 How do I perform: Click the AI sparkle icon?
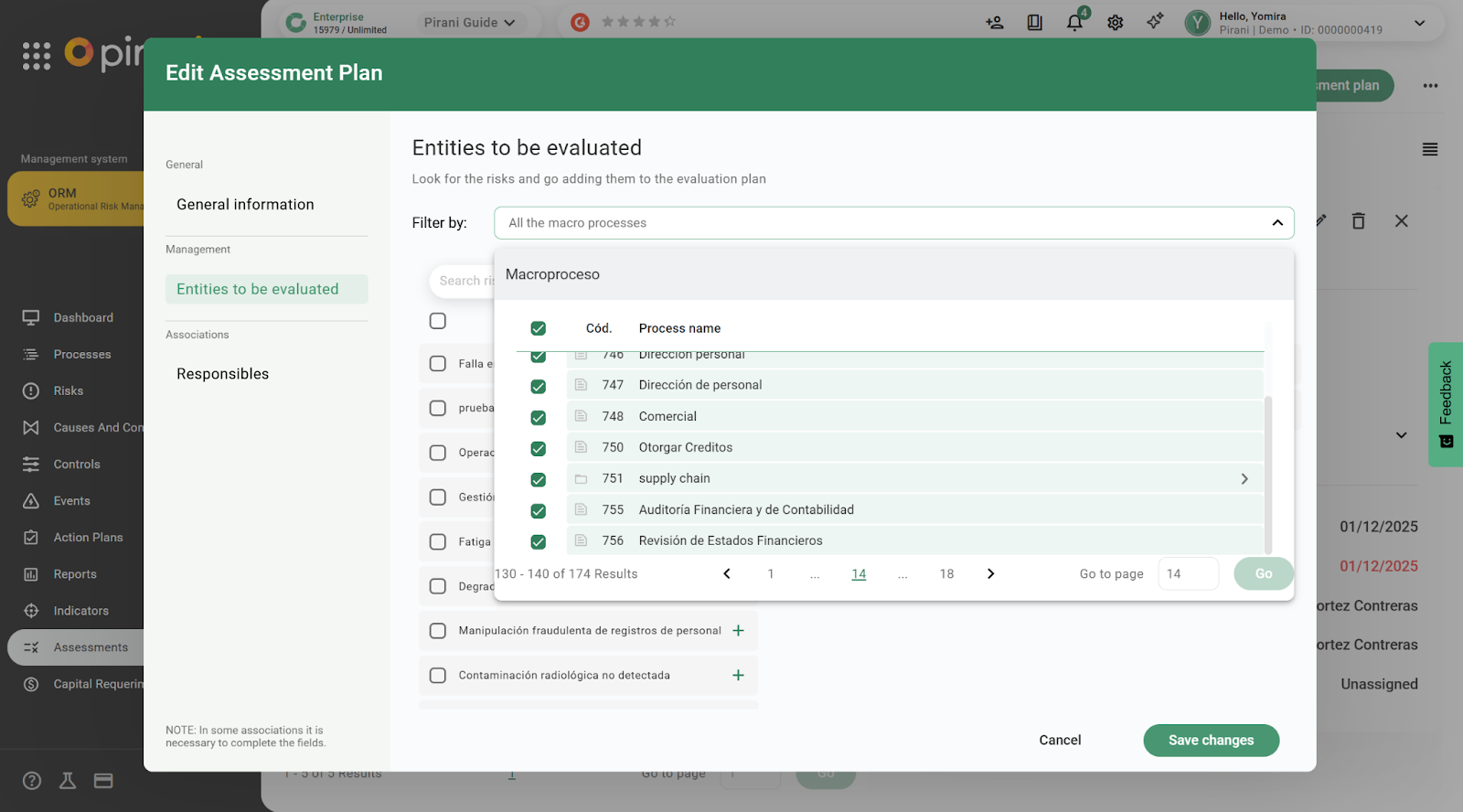[1155, 21]
